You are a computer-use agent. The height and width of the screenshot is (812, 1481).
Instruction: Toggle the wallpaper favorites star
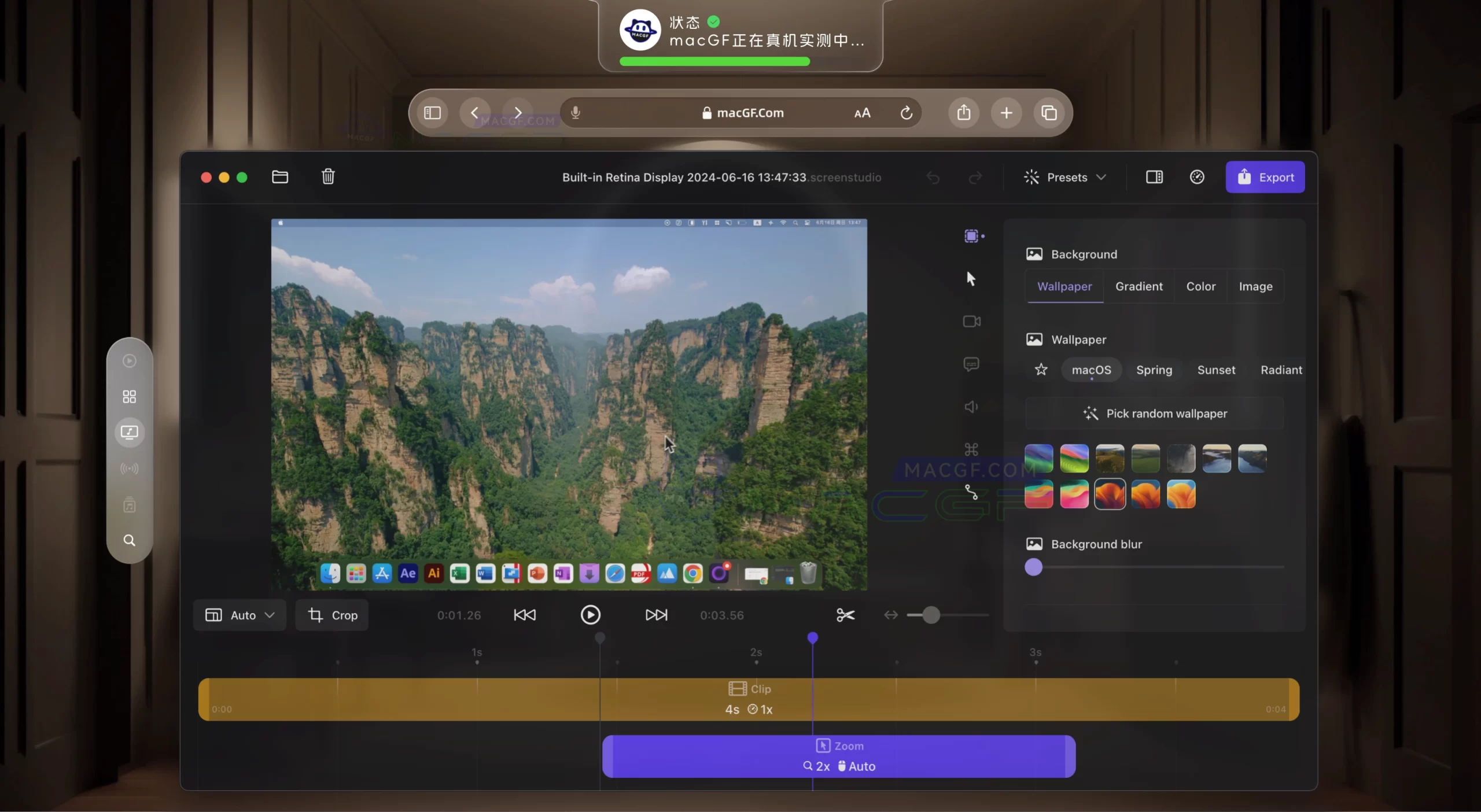1040,370
